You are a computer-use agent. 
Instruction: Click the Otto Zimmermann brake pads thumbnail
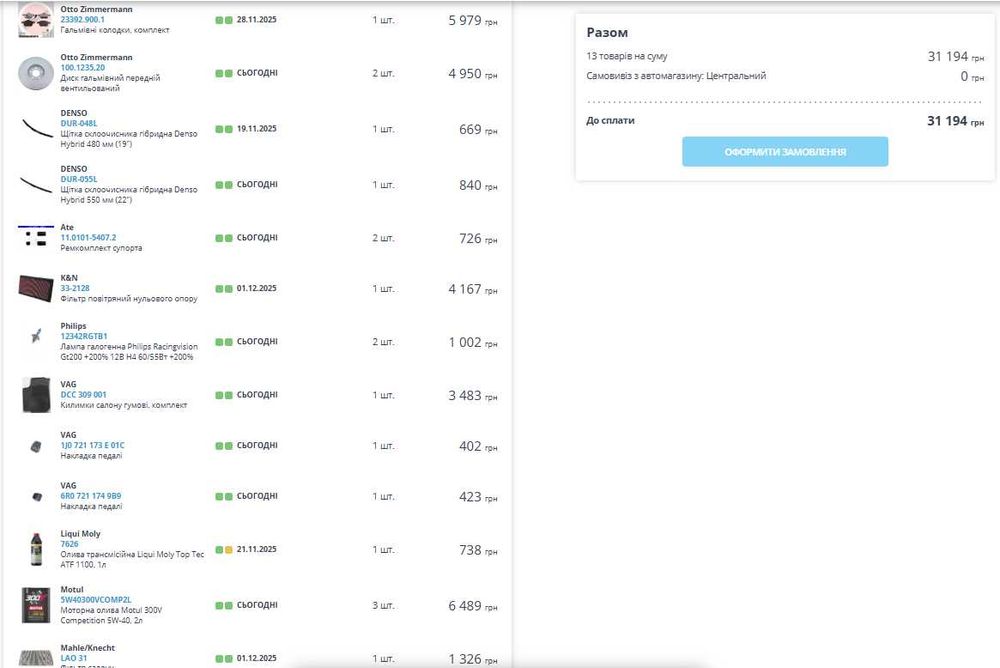(x=35, y=20)
